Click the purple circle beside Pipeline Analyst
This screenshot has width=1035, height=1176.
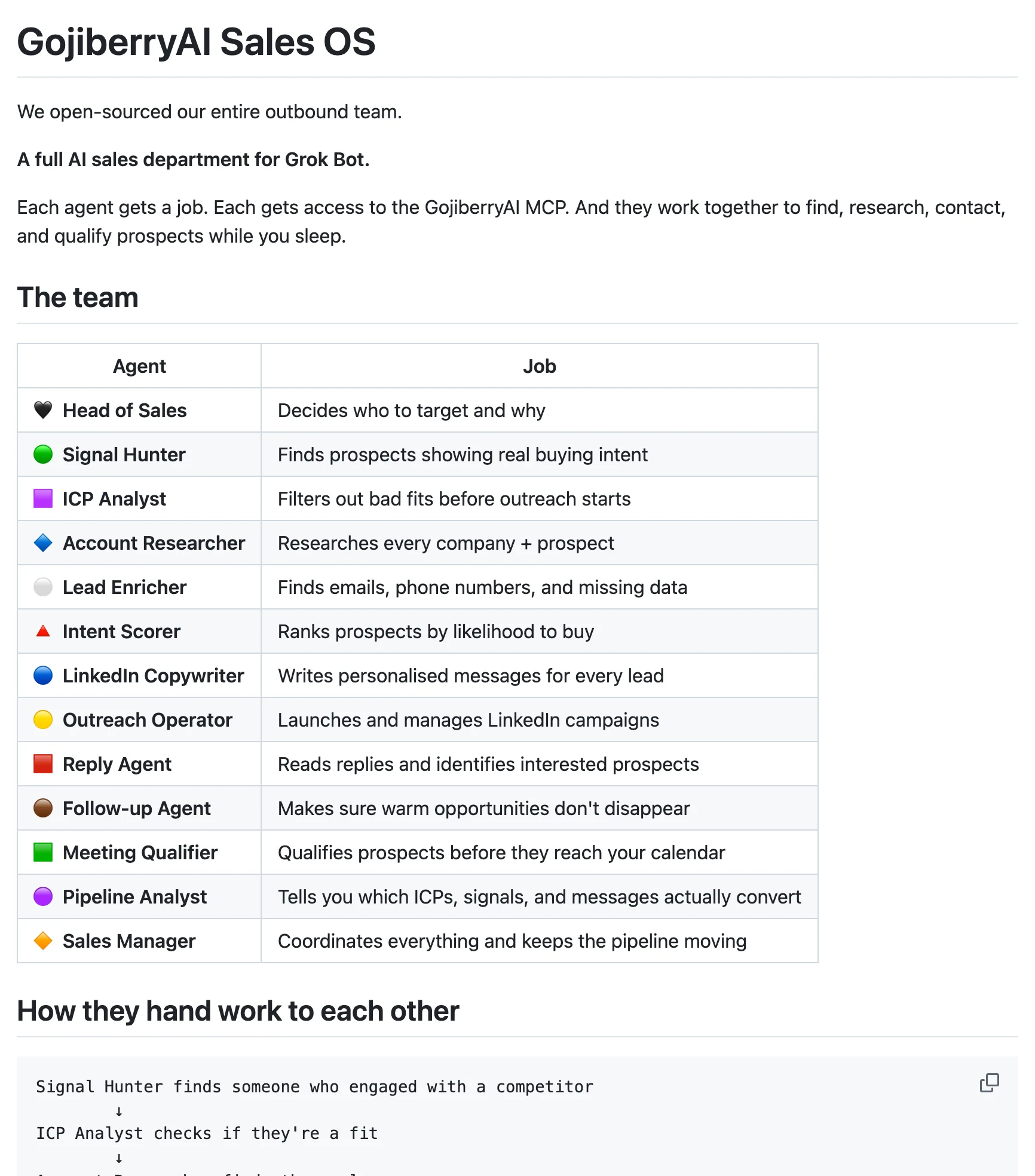(x=43, y=896)
